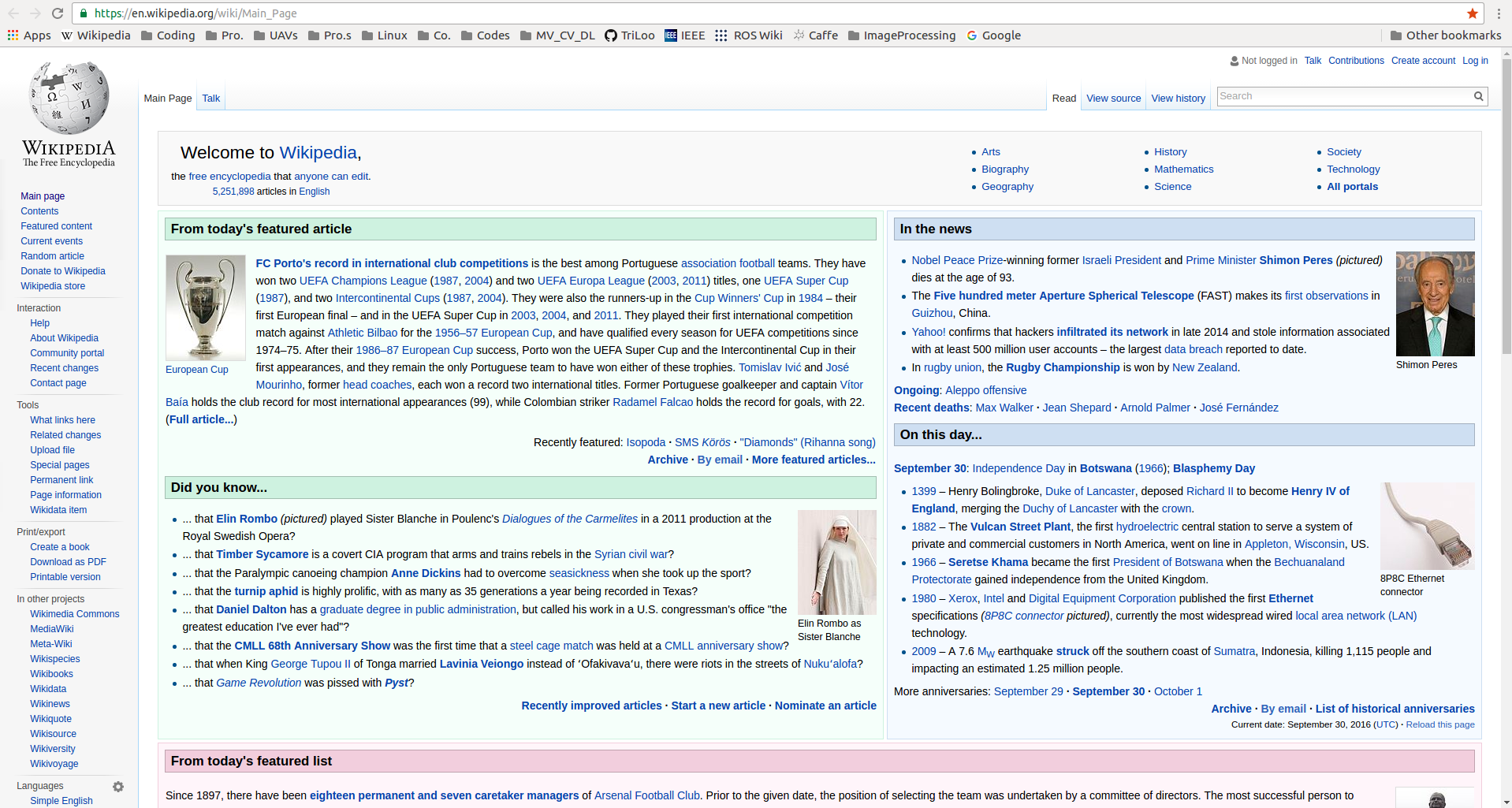The height and width of the screenshot is (808, 1512).
Task: Open the Google bookmark
Action: tap(994, 35)
